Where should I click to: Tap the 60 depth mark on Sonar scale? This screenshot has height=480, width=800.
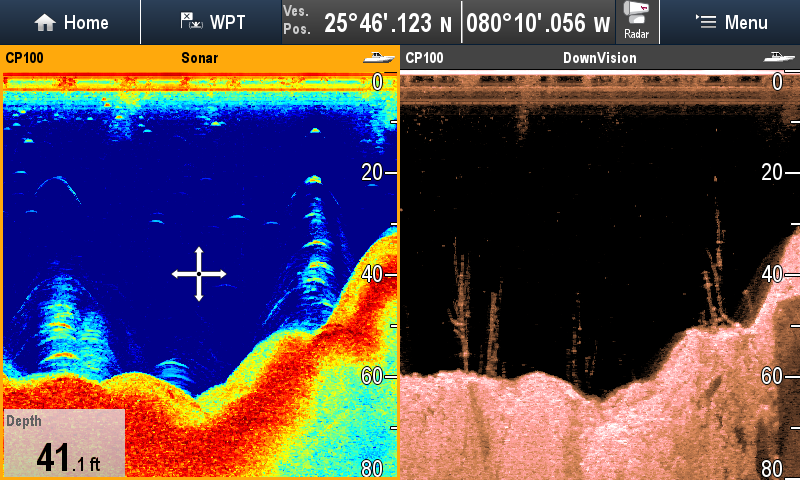[372, 376]
